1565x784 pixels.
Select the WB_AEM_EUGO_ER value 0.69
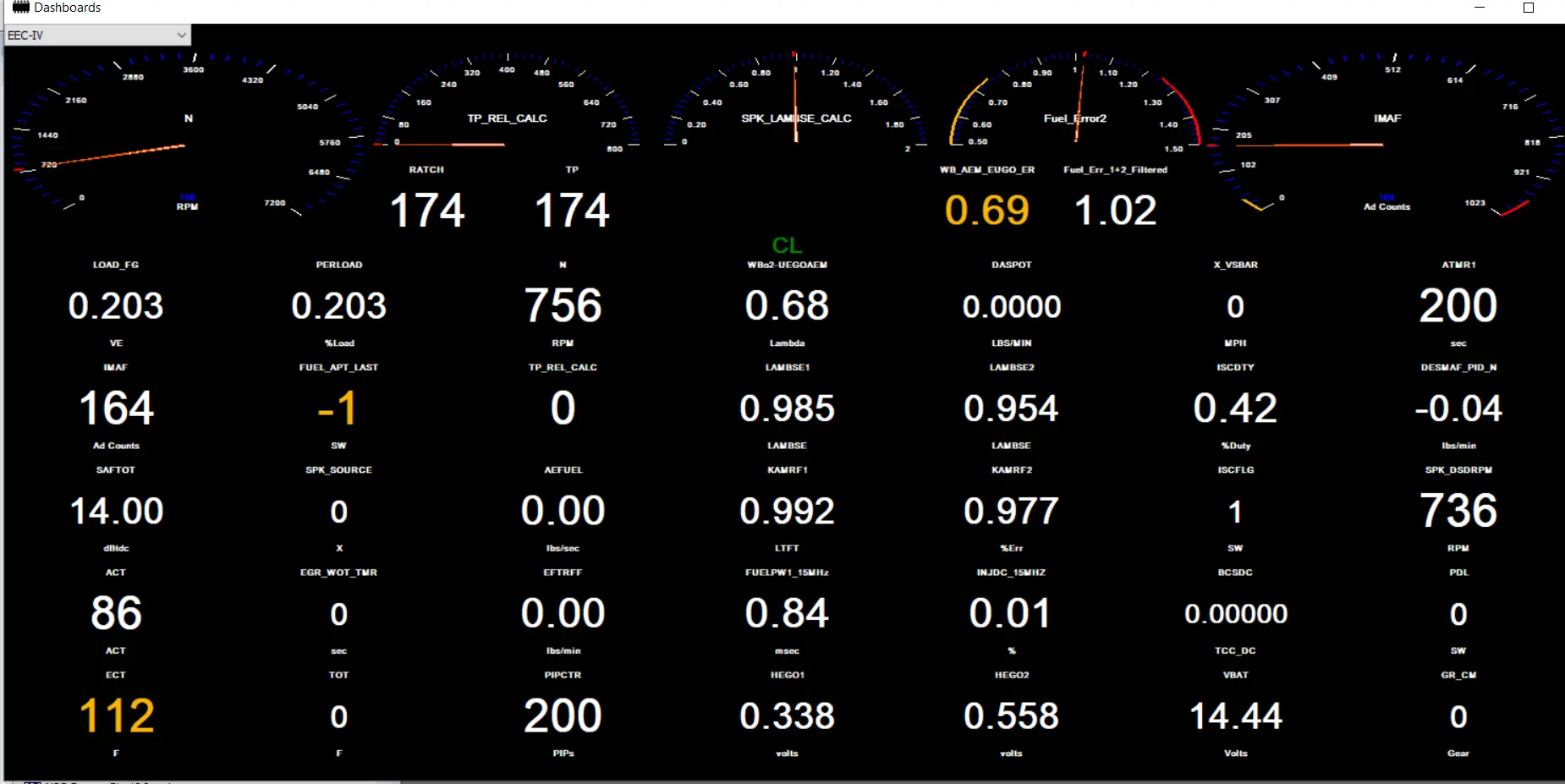[x=986, y=211]
